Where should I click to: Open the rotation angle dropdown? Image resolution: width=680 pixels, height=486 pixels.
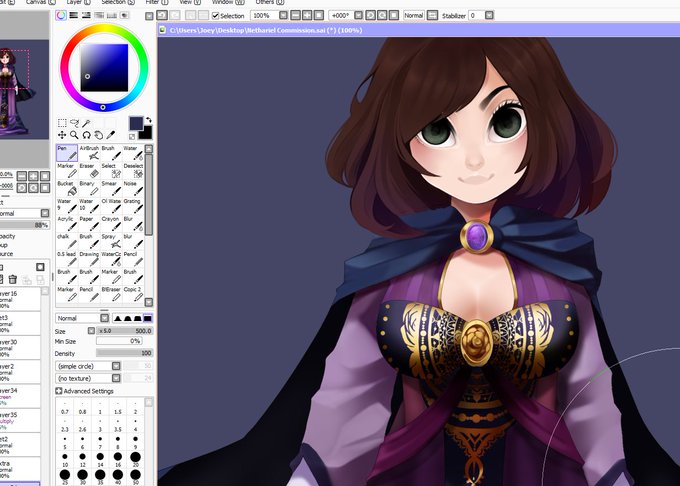pos(358,15)
